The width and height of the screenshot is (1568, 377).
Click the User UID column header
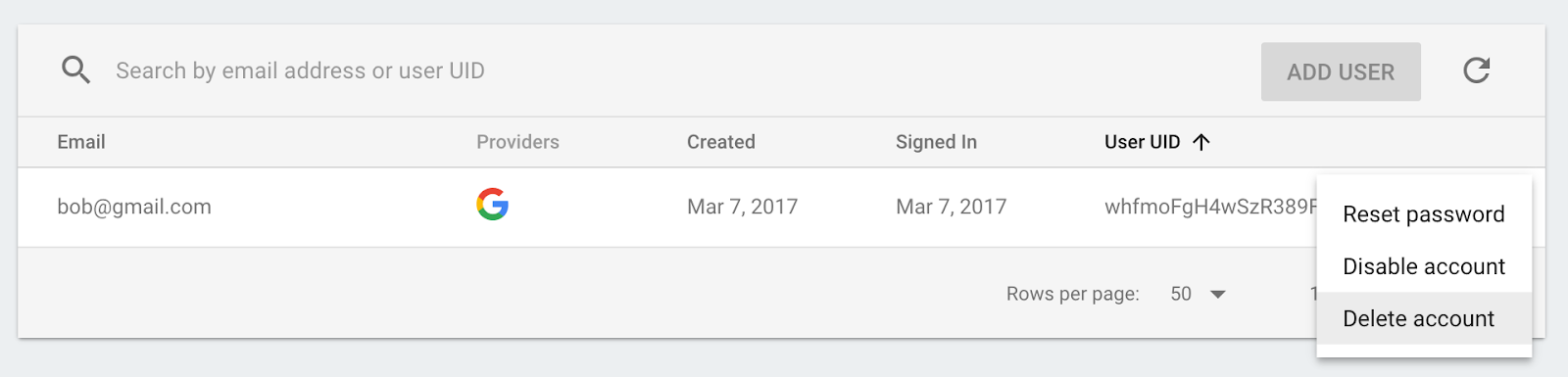pos(1143,142)
